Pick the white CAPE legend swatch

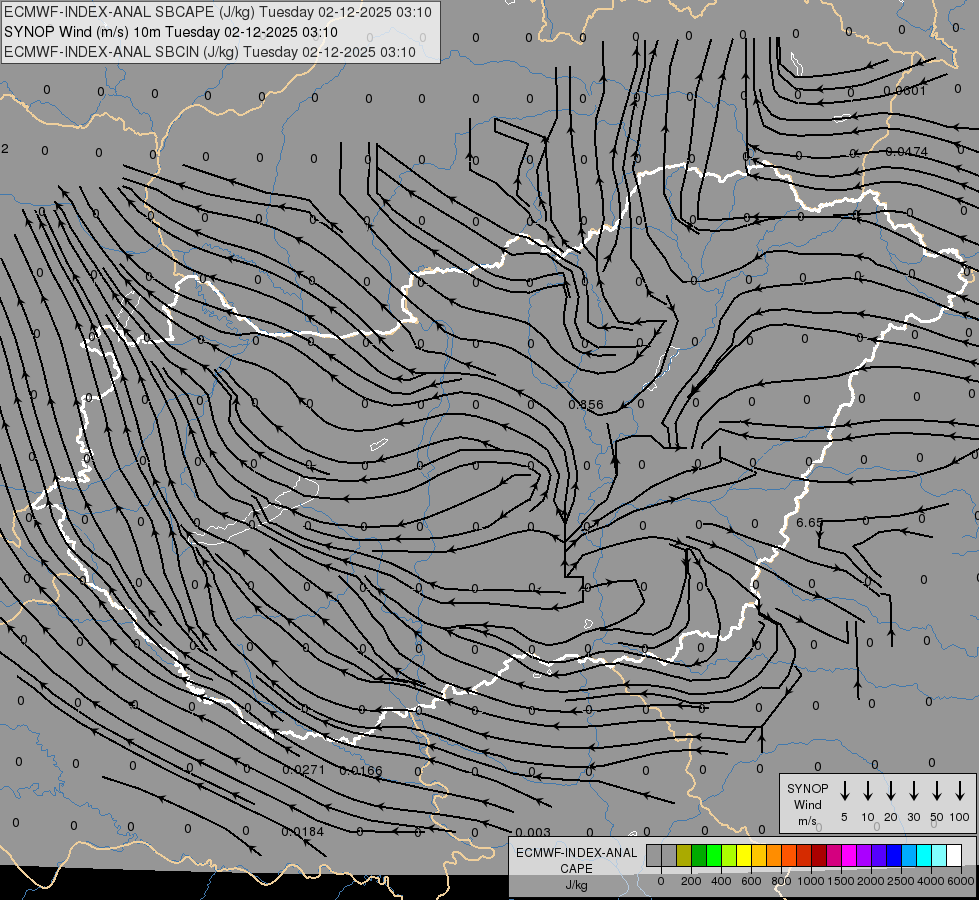tap(954, 855)
